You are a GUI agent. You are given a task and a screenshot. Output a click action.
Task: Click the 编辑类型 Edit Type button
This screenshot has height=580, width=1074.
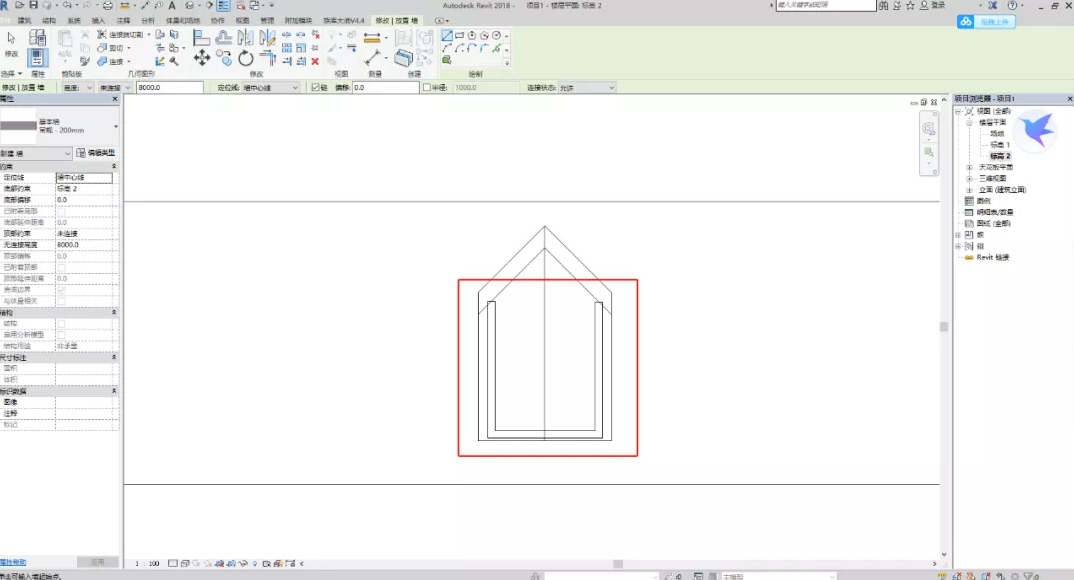click(x=96, y=153)
